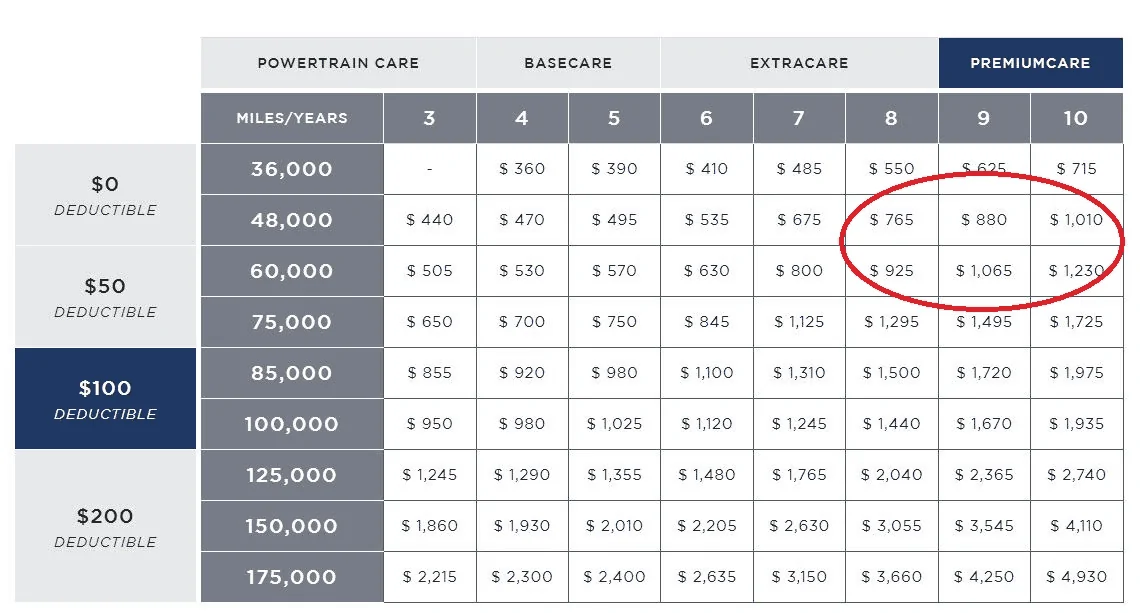
Task: Click the $ 765 price cell
Action: point(892,220)
